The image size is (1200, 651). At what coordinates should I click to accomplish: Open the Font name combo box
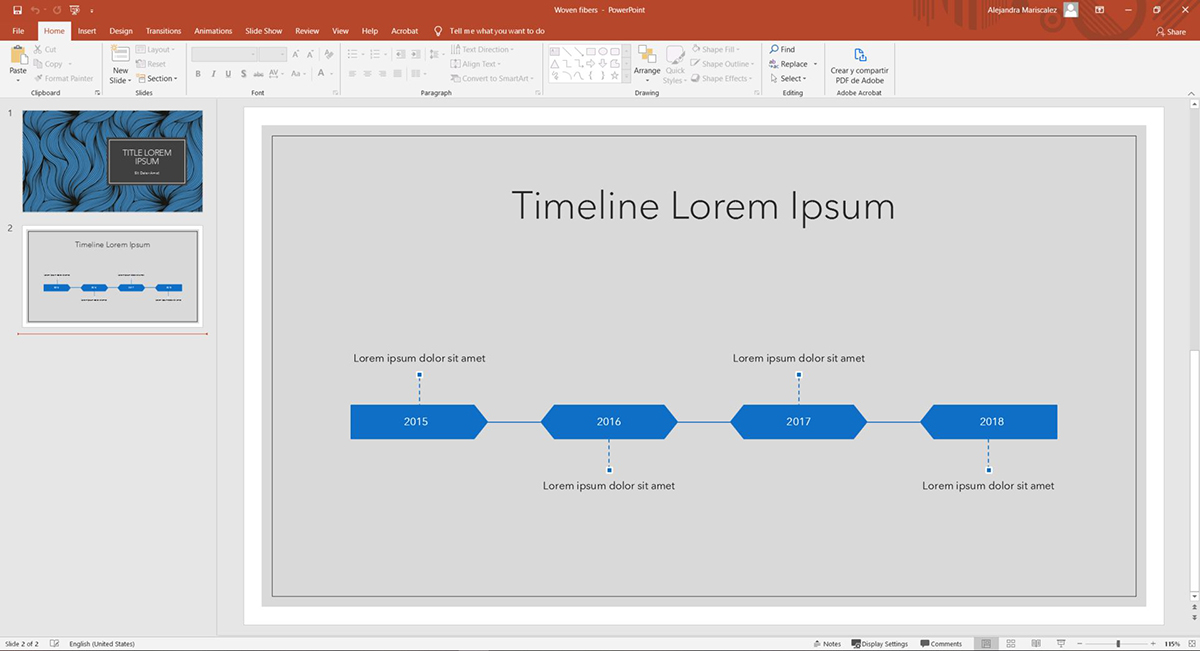click(x=225, y=54)
